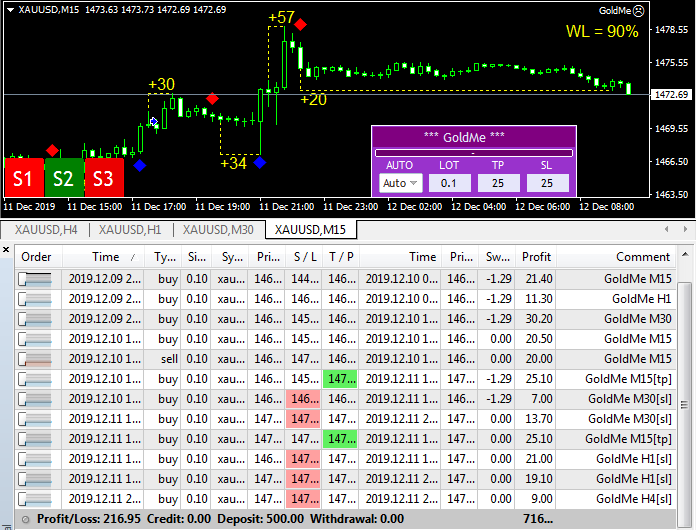The image size is (696, 530).
Task: Switch to the XAUUSD,M30 chart tab
Action: pos(218,229)
